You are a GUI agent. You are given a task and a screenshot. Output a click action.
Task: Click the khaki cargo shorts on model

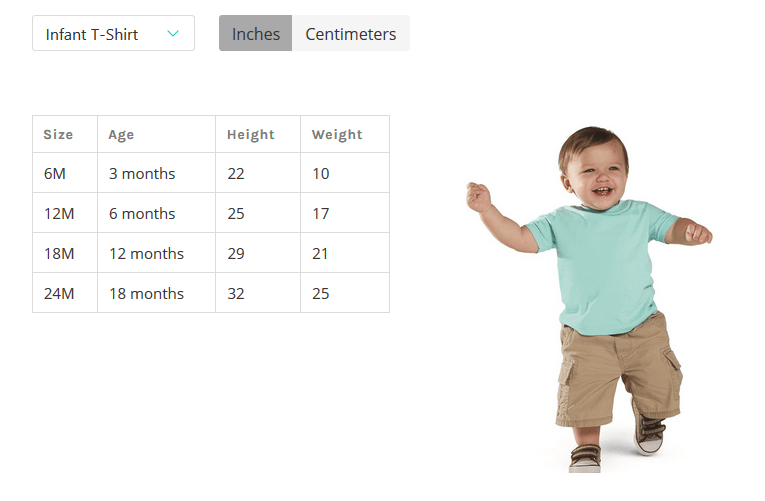pos(620,370)
